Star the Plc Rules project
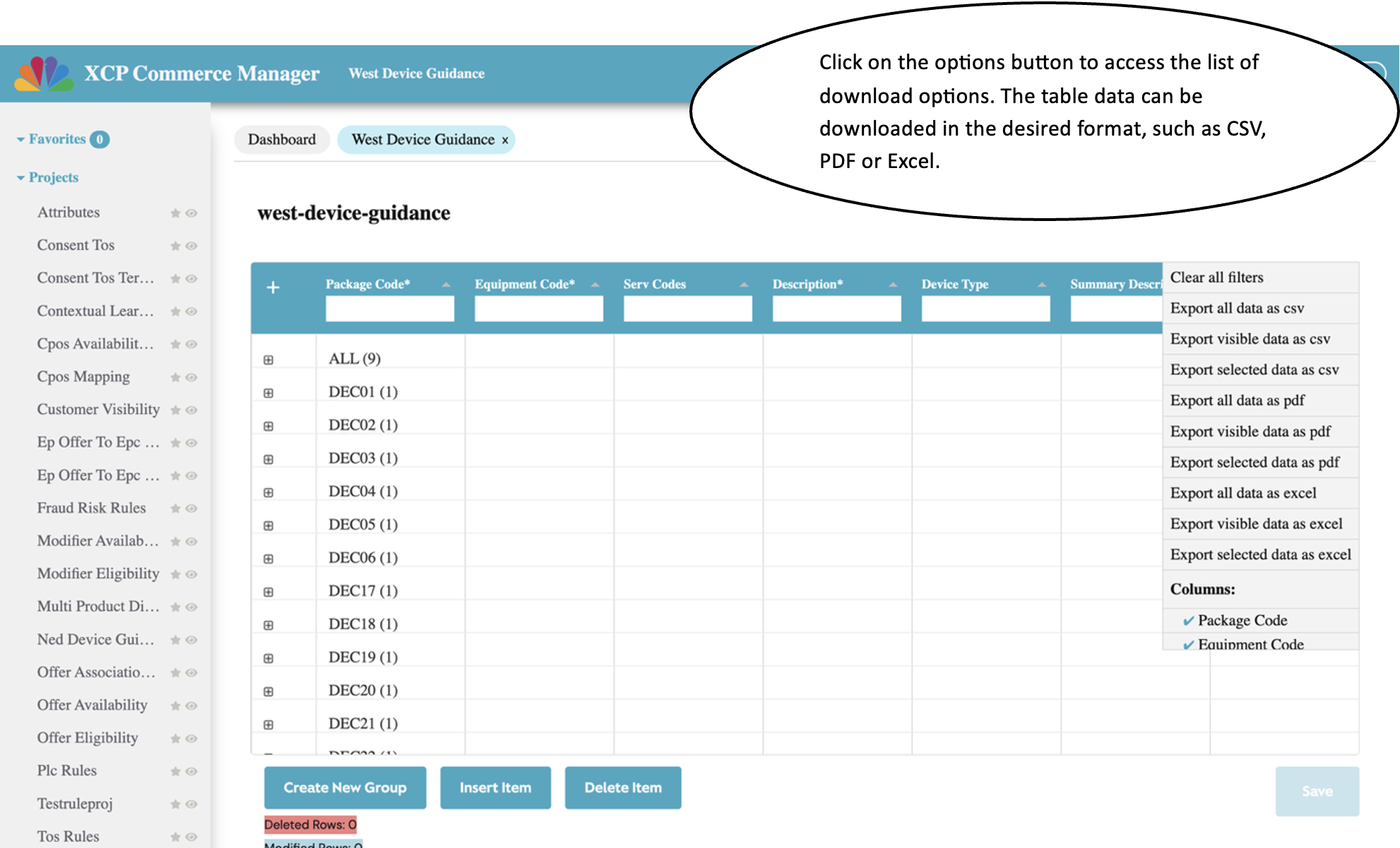Image resolution: width=1400 pixels, height=848 pixels. tap(175, 771)
